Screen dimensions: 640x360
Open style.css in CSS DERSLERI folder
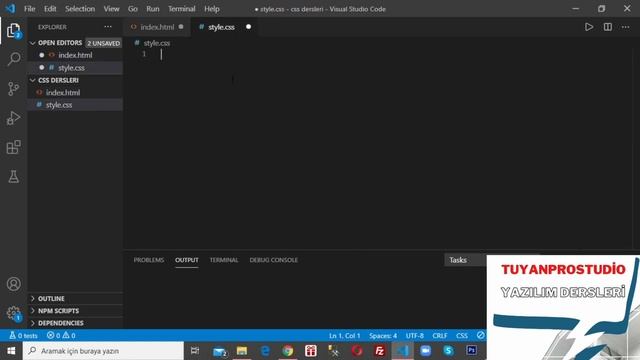coord(75,105)
